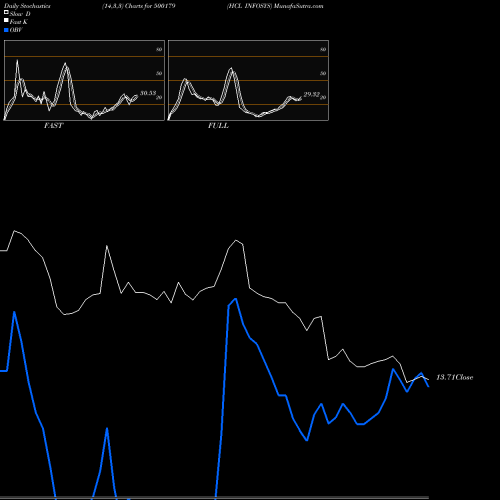Select the 'OBV' legend label
Viewport: 500px width, 500px height.
[x=16, y=30]
